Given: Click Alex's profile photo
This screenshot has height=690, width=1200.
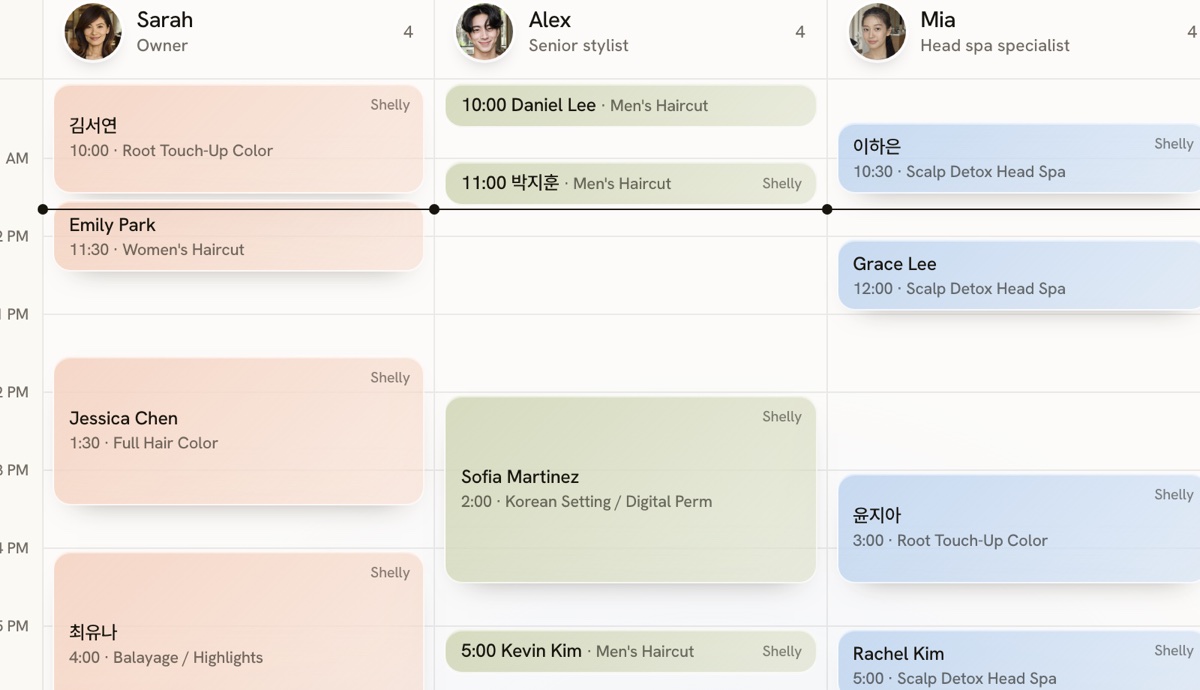Looking at the screenshot, I should 485,32.
